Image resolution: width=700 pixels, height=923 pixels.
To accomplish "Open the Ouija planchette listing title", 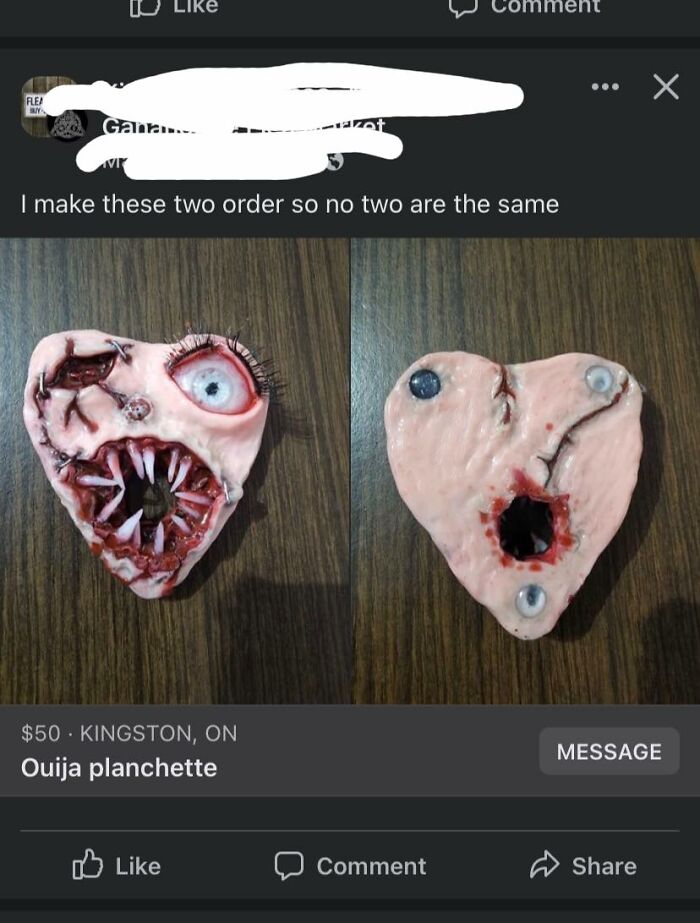I will tap(119, 768).
